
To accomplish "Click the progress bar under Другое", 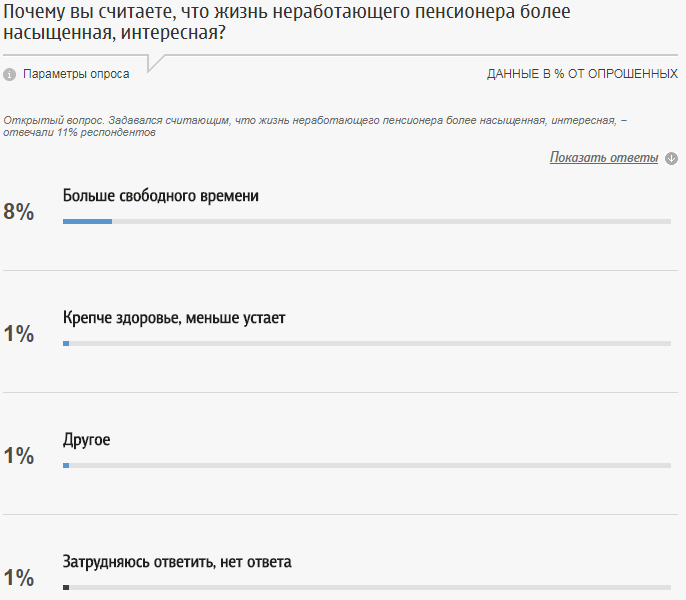I will (366, 465).
